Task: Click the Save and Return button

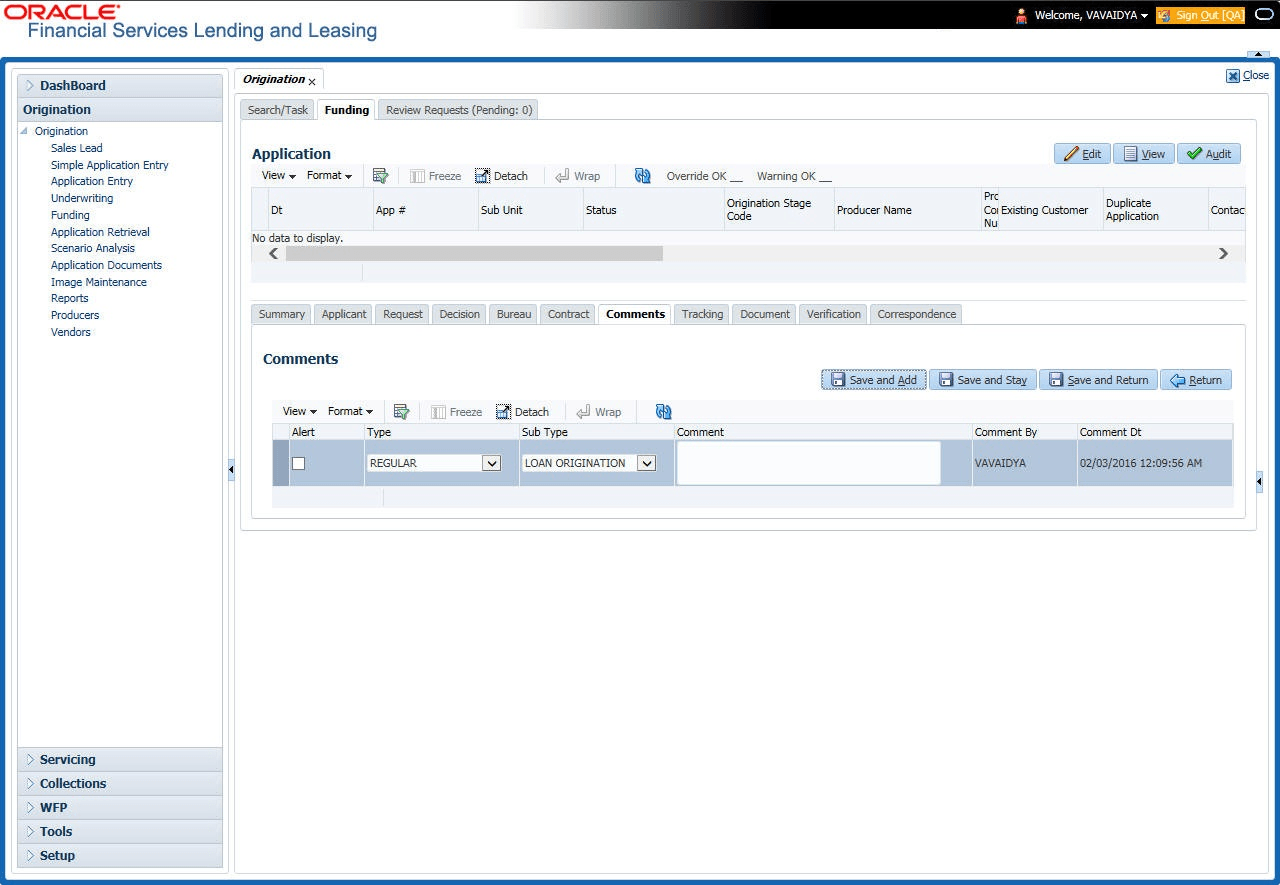Action: pos(1098,380)
